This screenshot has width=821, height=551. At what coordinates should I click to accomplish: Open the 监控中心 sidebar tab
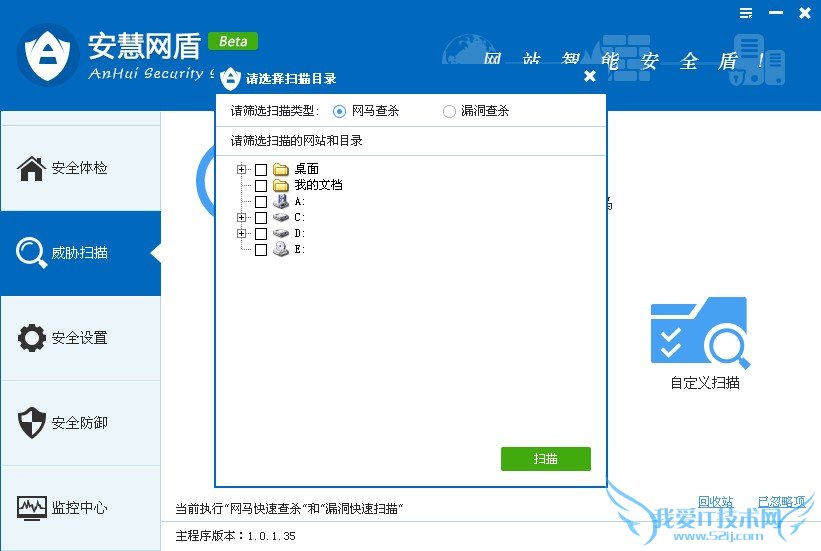[x=81, y=508]
